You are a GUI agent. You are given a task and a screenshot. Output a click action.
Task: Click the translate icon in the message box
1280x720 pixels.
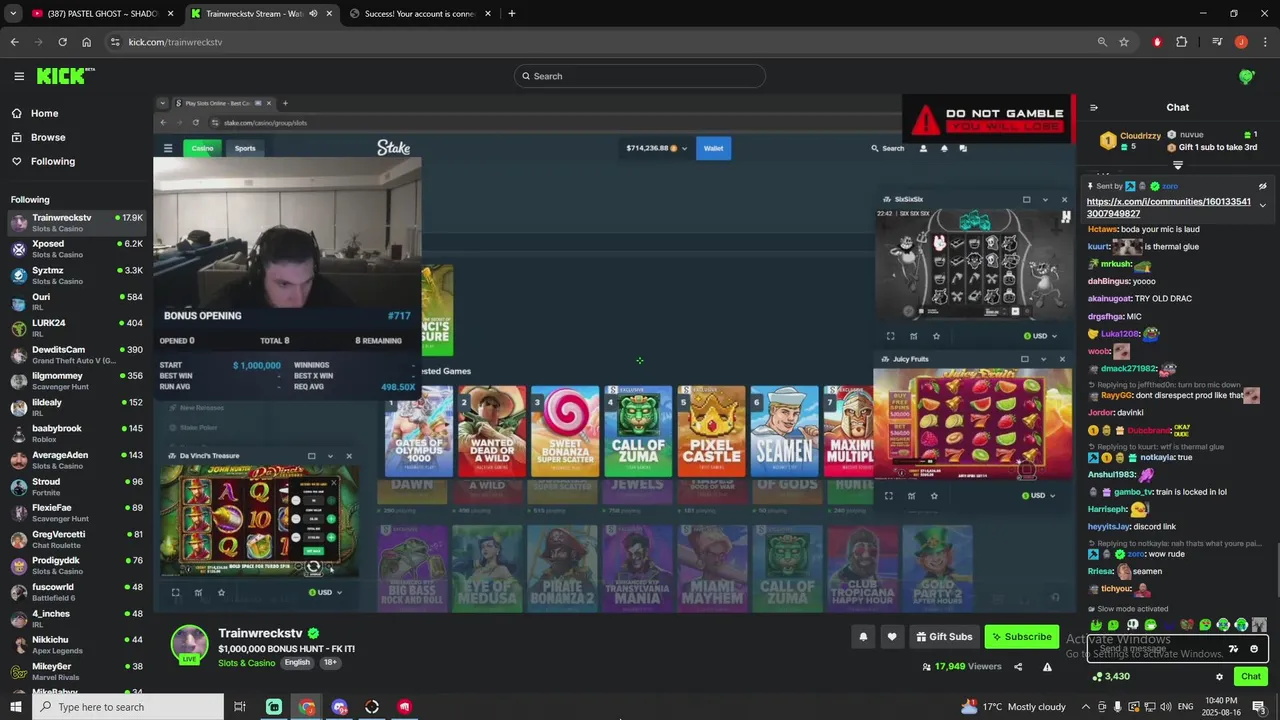1233,649
